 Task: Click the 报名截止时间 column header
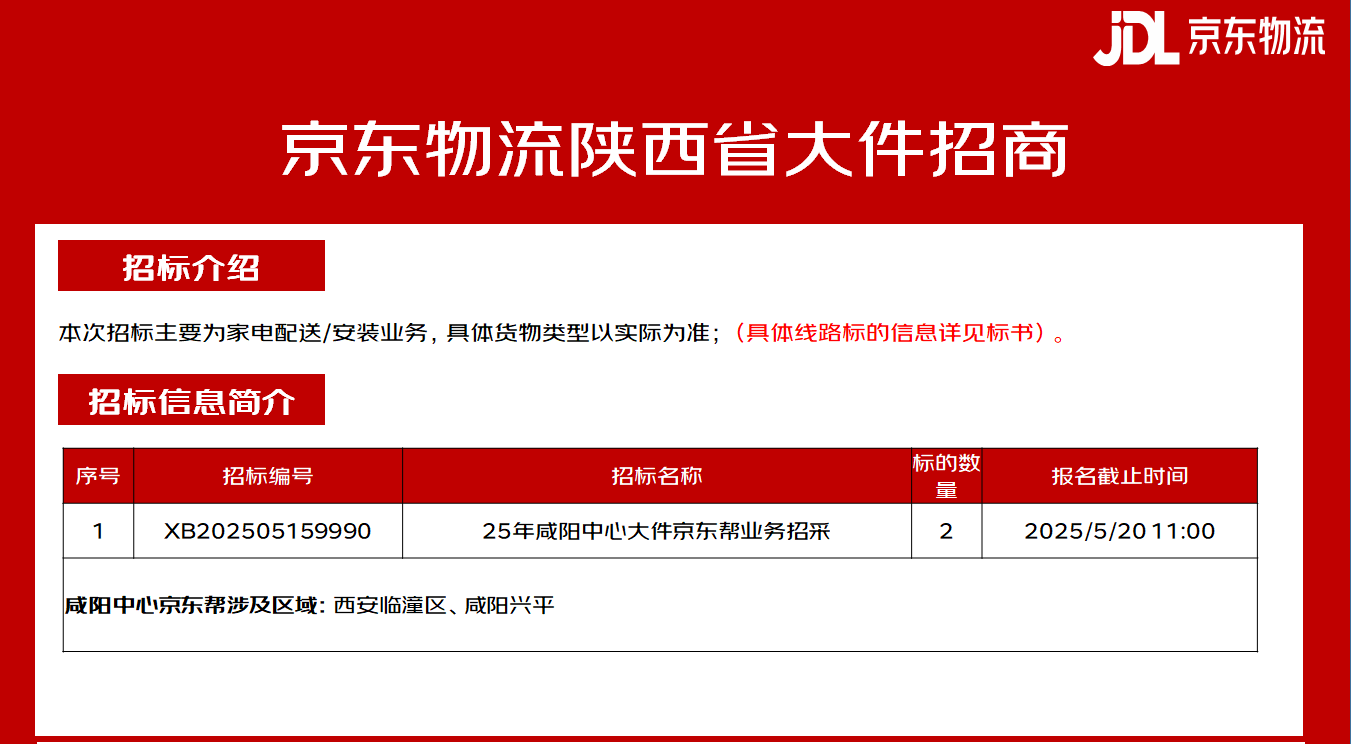click(1120, 476)
